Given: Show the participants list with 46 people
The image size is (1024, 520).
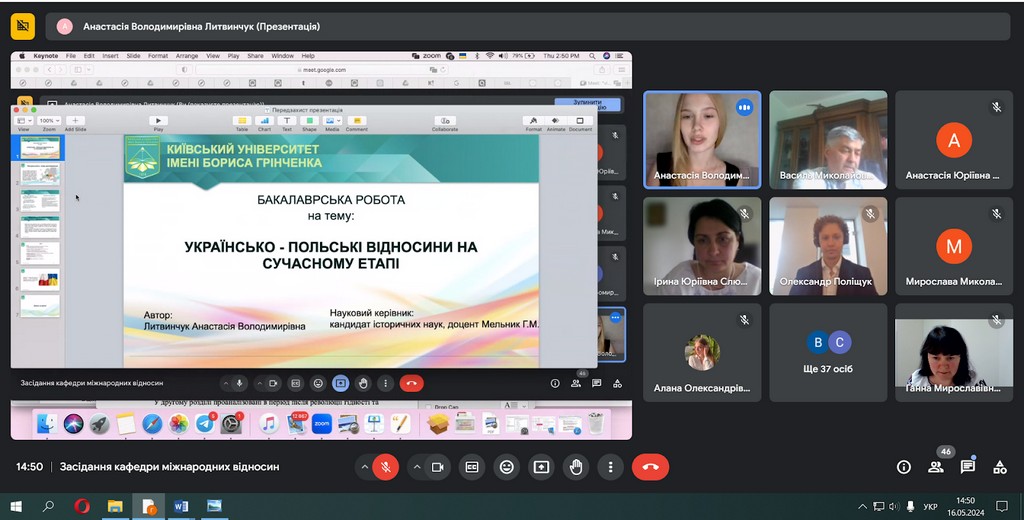Looking at the screenshot, I should click(936, 467).
